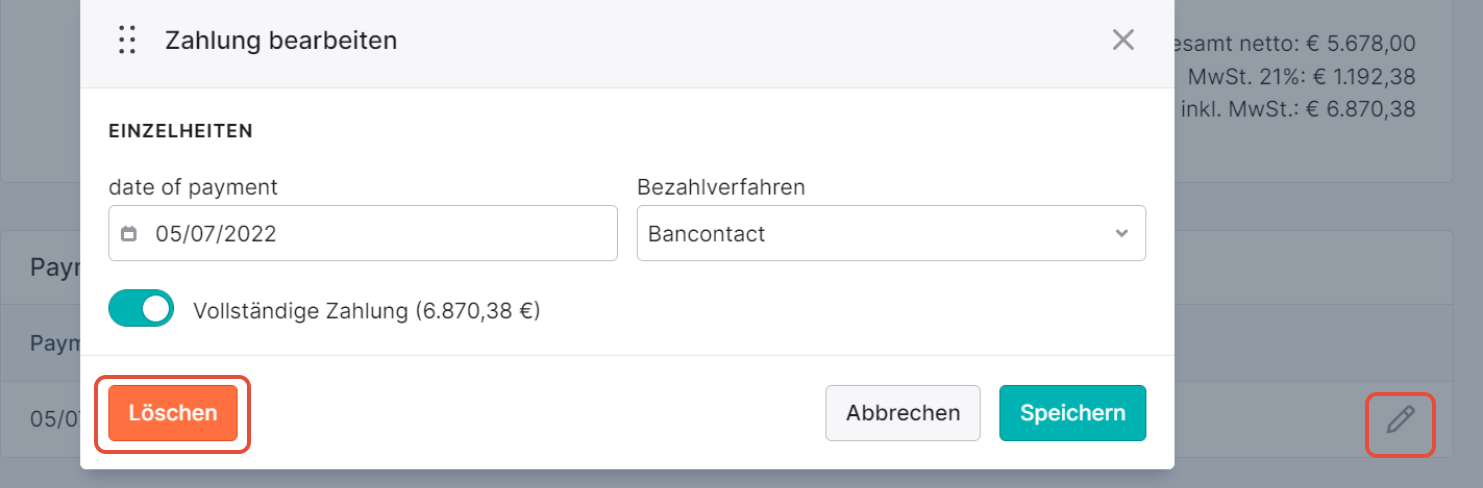Cancel with the Abbrechen button

pos(903,413)
